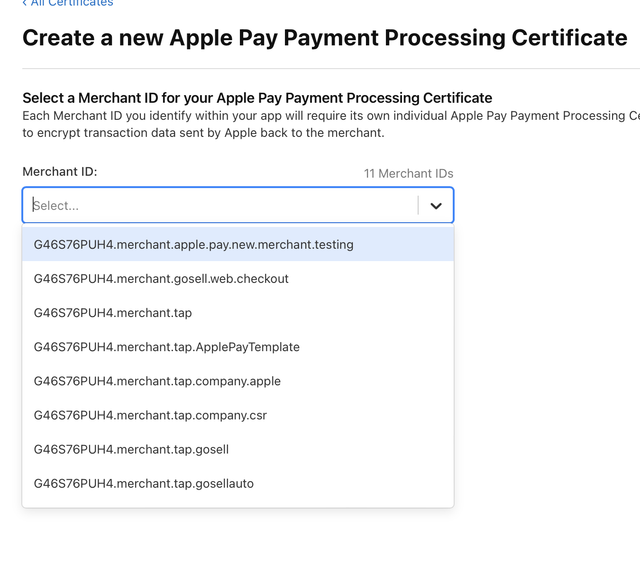The width and height of the screenshot is (640, 562).
Task: Click 'Select a Merchant ID' section heading
Action: 257,98
